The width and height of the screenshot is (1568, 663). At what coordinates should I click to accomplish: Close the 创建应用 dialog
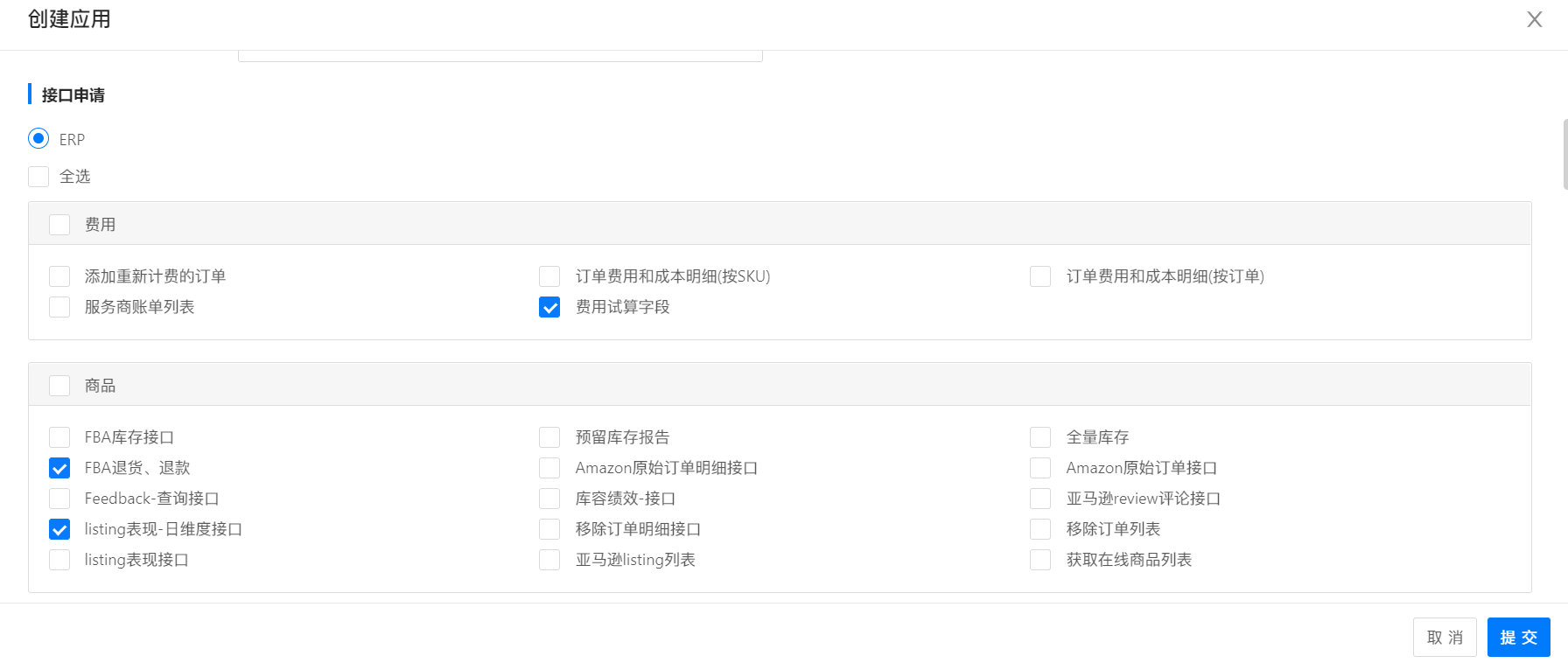click(1534, 19)
